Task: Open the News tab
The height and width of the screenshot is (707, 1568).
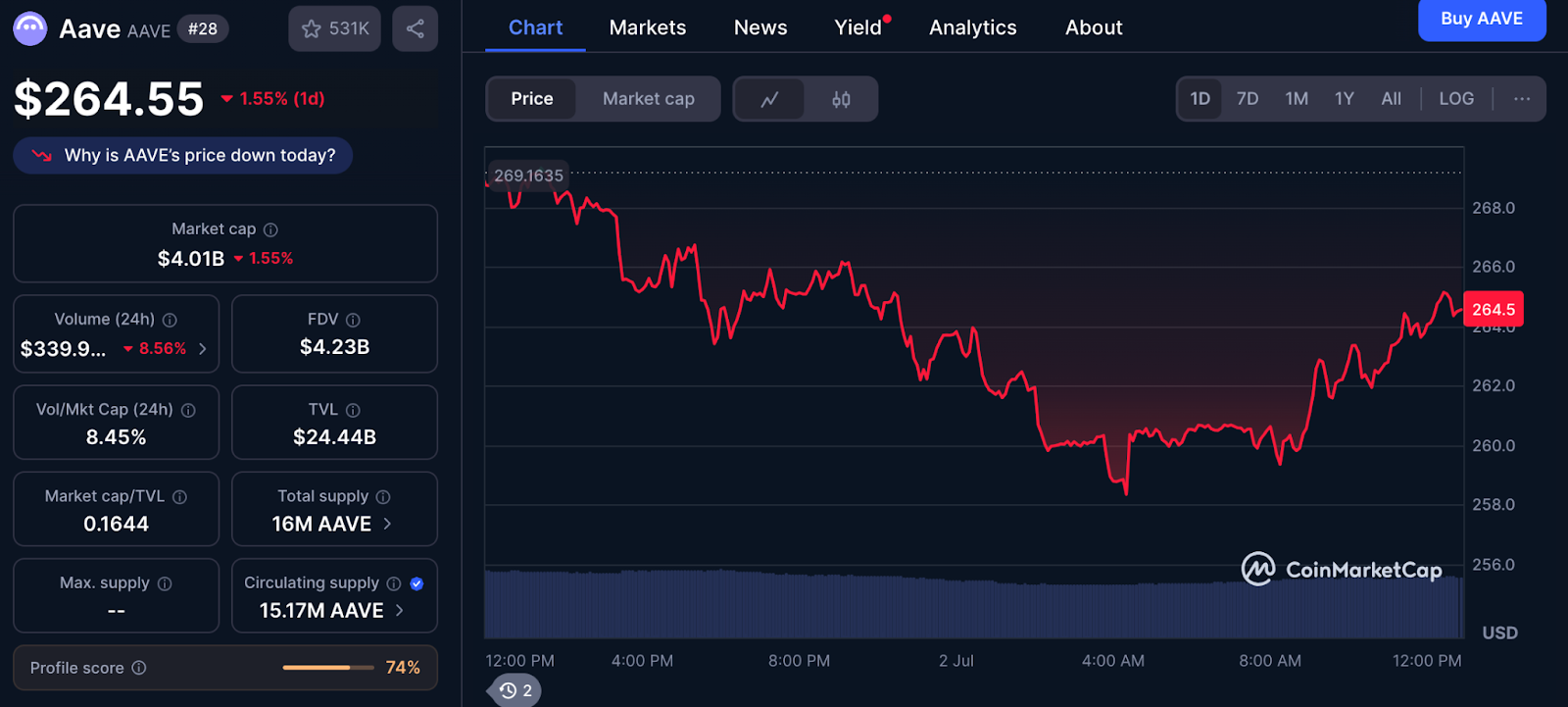Action: click(x=760, y=27)
